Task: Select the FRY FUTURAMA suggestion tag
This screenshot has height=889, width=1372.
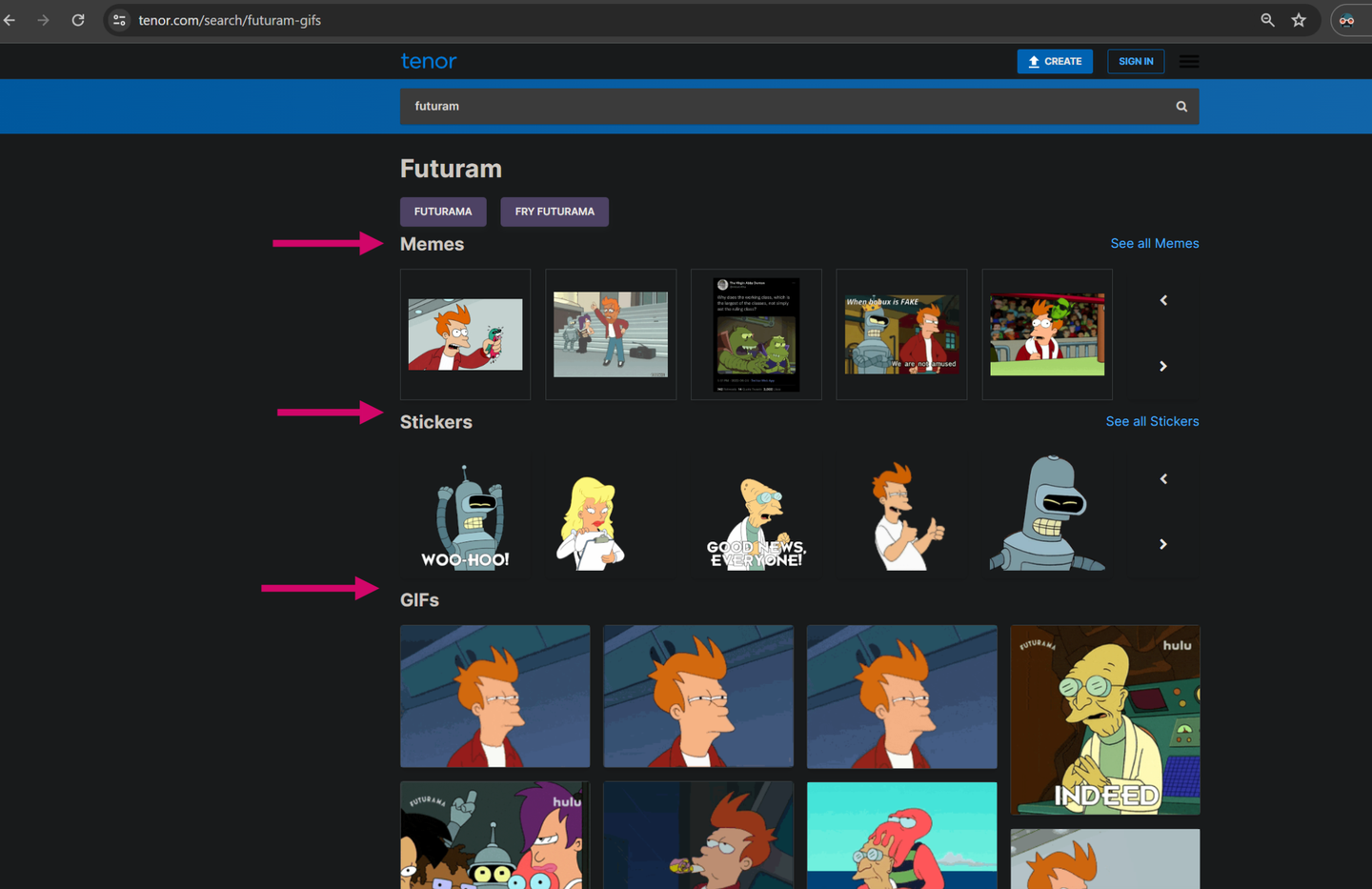Action: (555, 212)
